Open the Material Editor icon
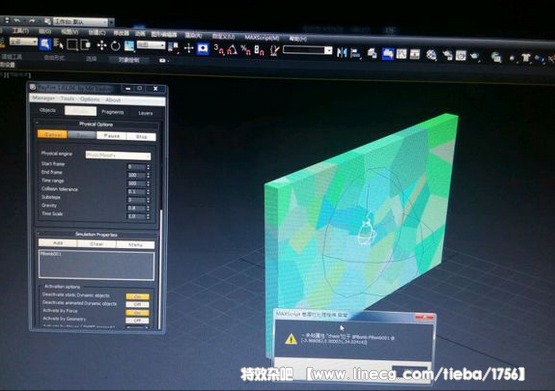Image resolution: width=555 pixels, height=391 pixels. [431, 55]
